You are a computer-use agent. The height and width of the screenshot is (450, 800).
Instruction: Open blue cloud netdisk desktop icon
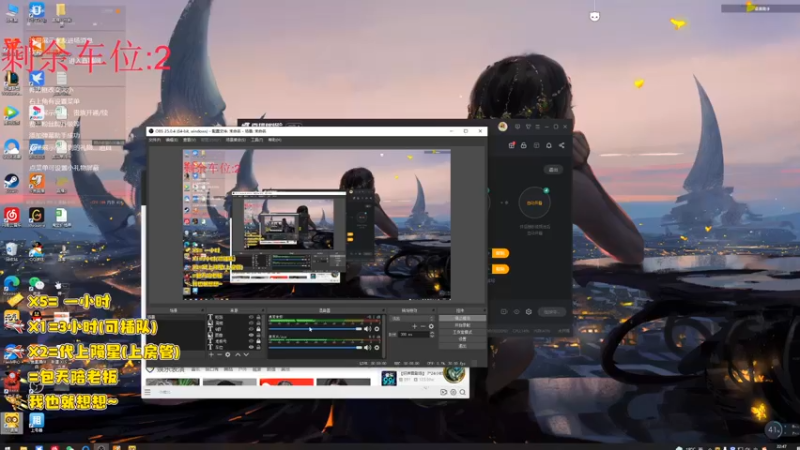click(11, 148)
